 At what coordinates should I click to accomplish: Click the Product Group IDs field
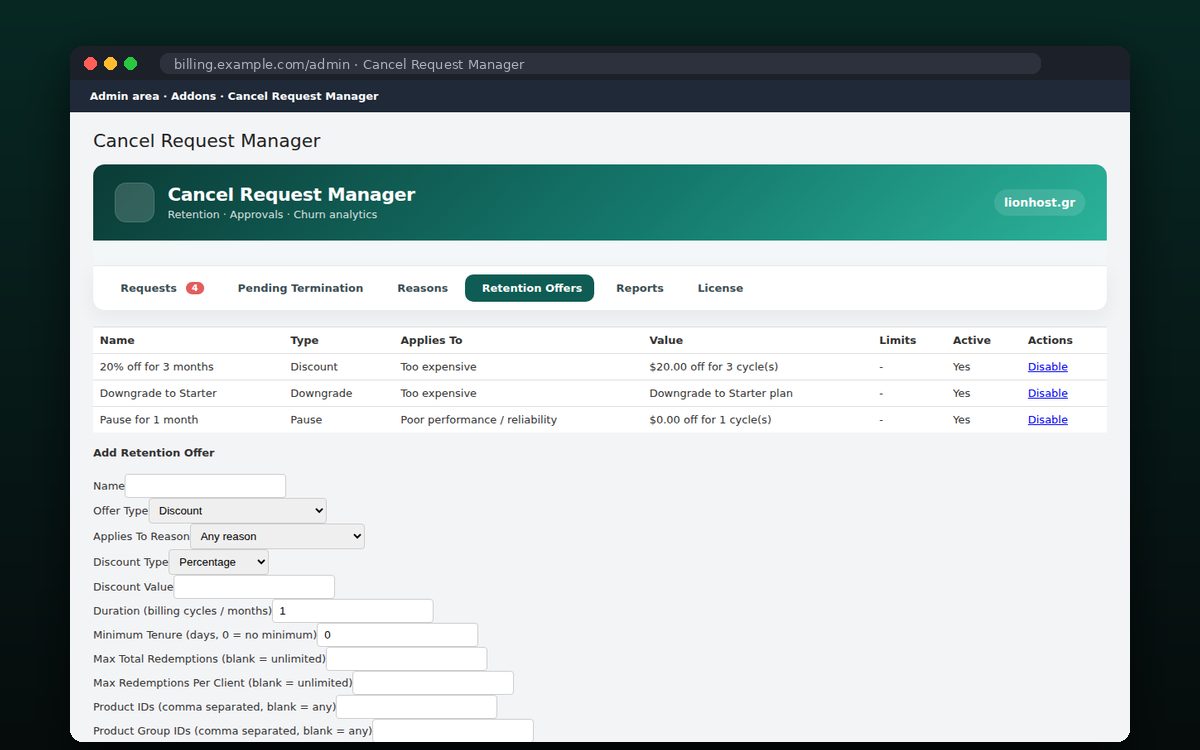coord(453,731)
